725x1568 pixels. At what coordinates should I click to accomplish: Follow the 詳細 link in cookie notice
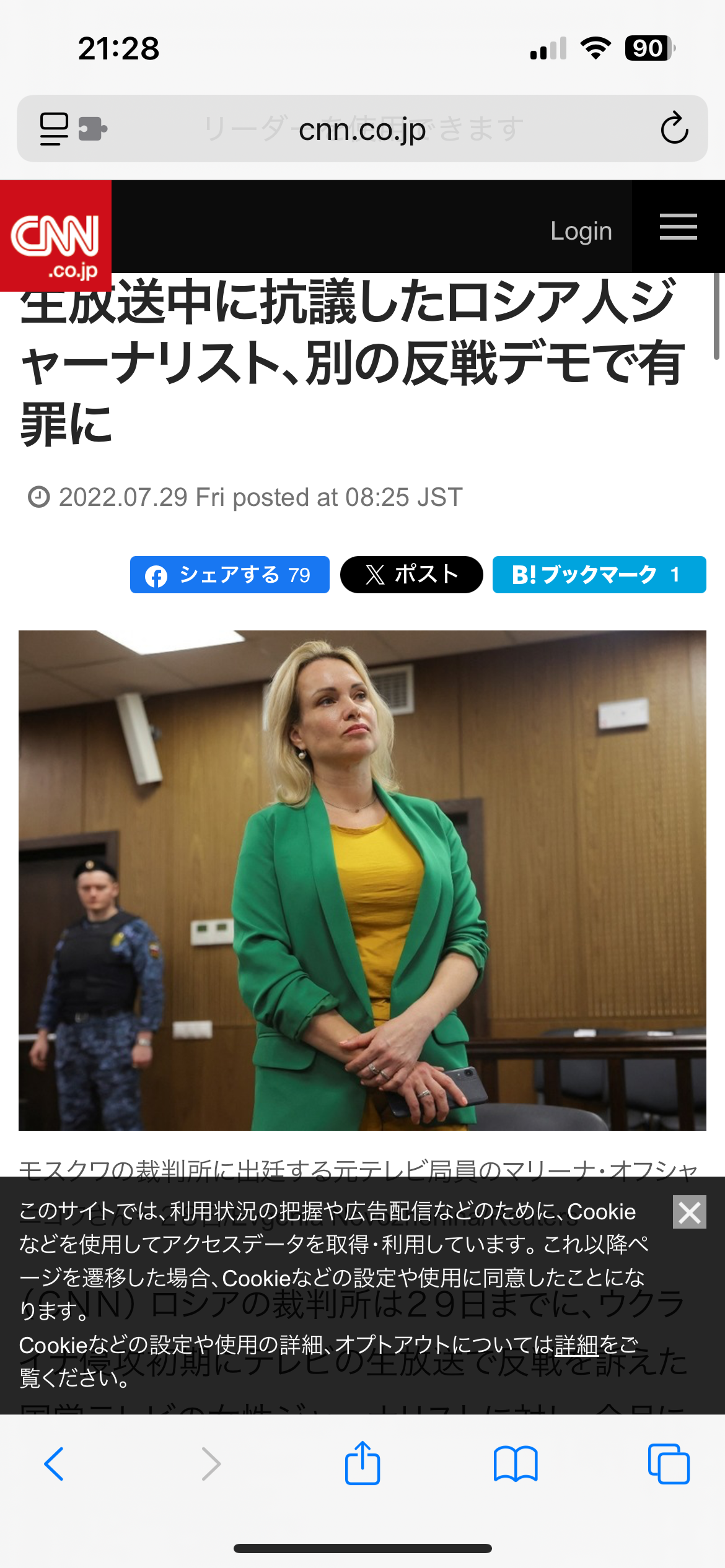tap(576, 1345)
